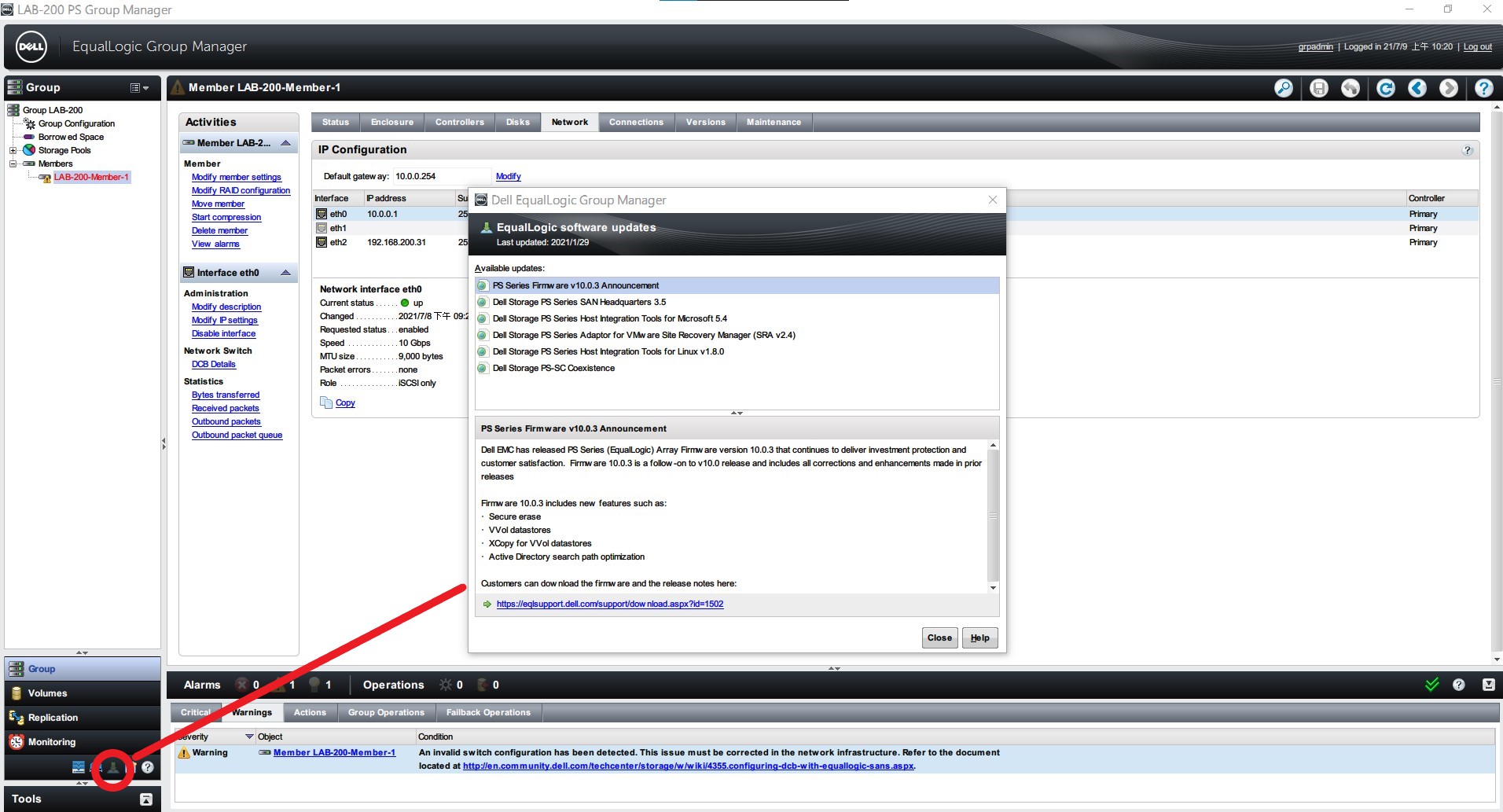Collapse alarms panel using corner arrow icon
This screenshot has width=1503, height=812.
pyautogui.click(x=1489, y=685)
